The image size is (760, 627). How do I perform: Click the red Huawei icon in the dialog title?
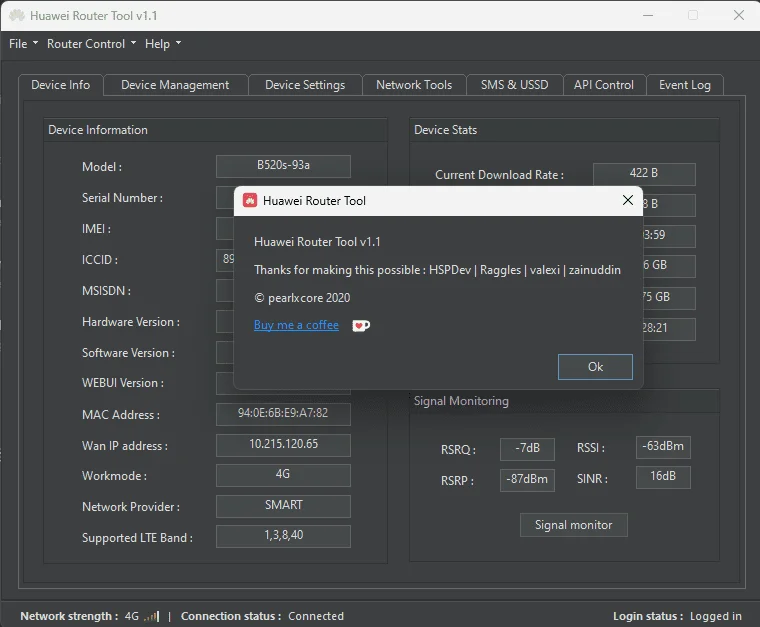250,201
